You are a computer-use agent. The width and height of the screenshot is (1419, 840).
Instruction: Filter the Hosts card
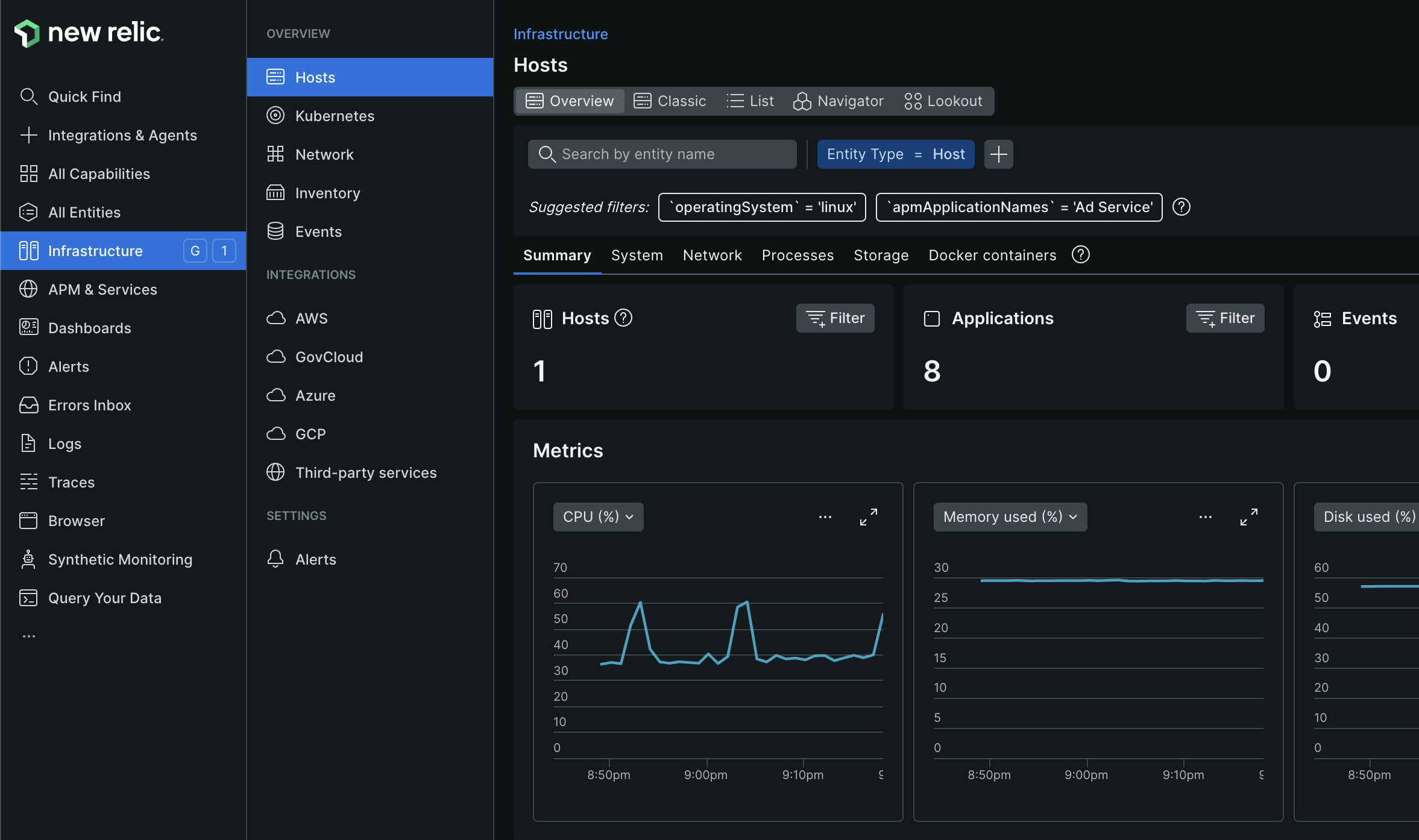point(835,318)
